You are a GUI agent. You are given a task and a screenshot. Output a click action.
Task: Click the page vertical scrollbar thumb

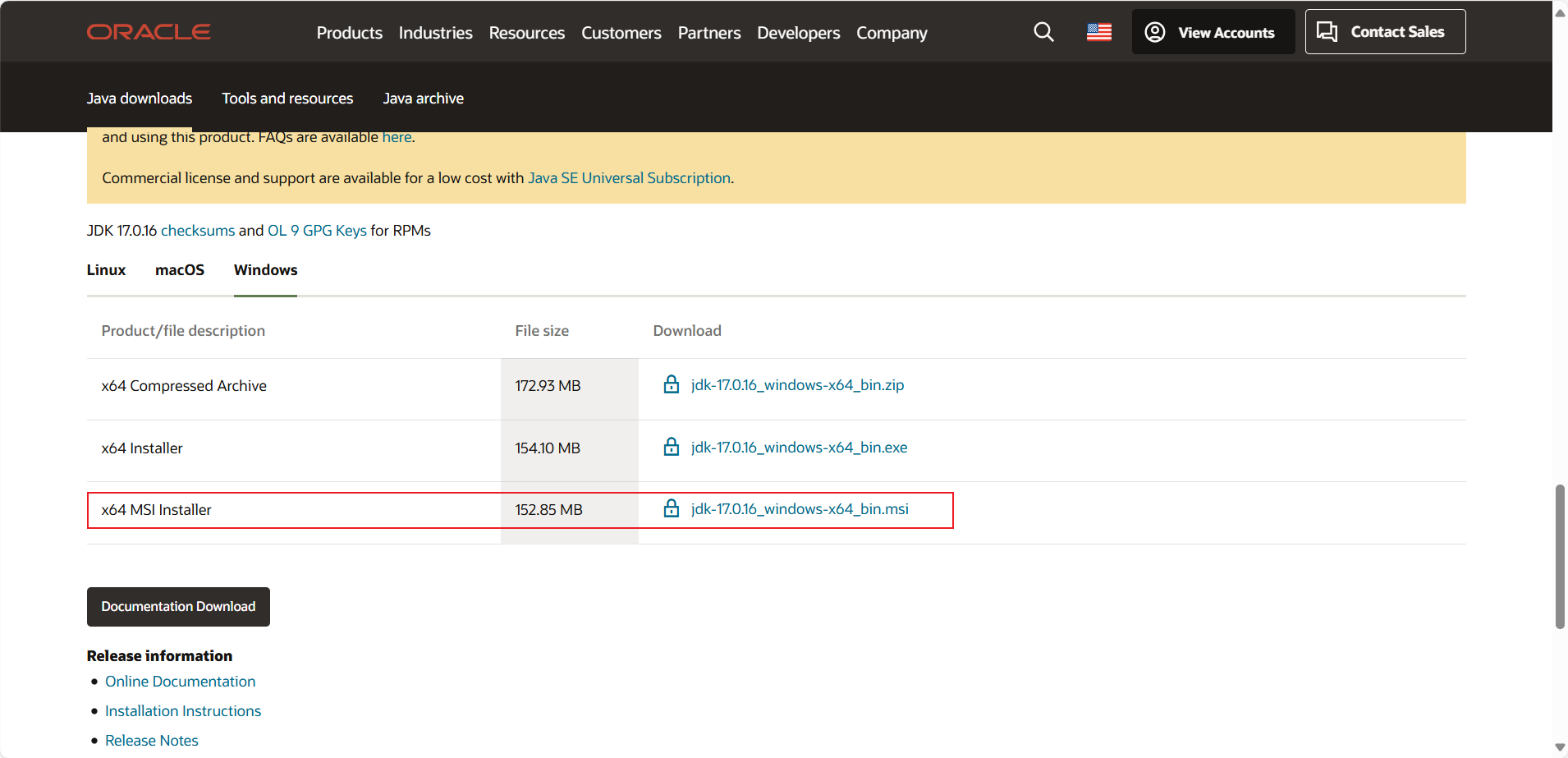coord(1560,557)
